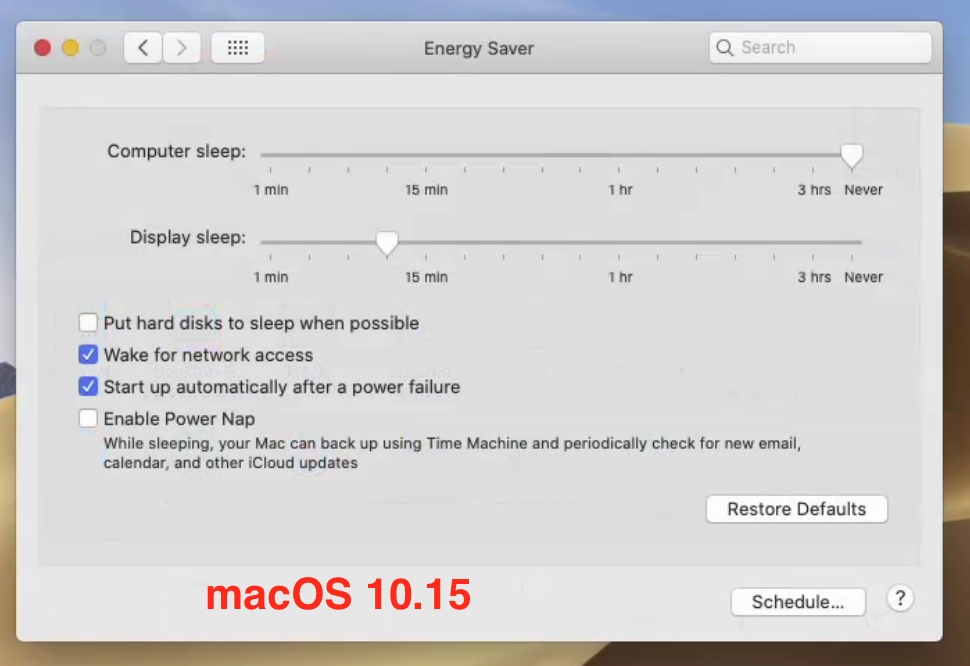Close the Energy Saver window
970x666 pixels.
pos(43,48)
